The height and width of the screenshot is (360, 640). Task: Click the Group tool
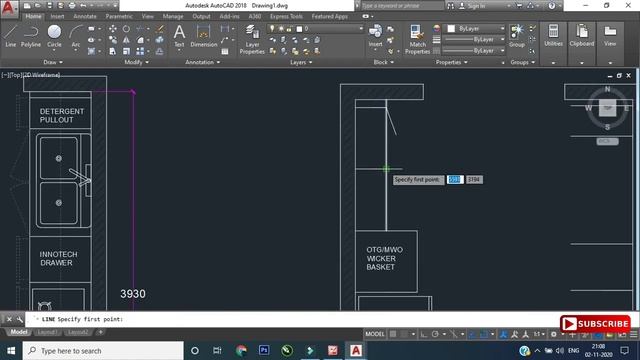pos(517,36)
